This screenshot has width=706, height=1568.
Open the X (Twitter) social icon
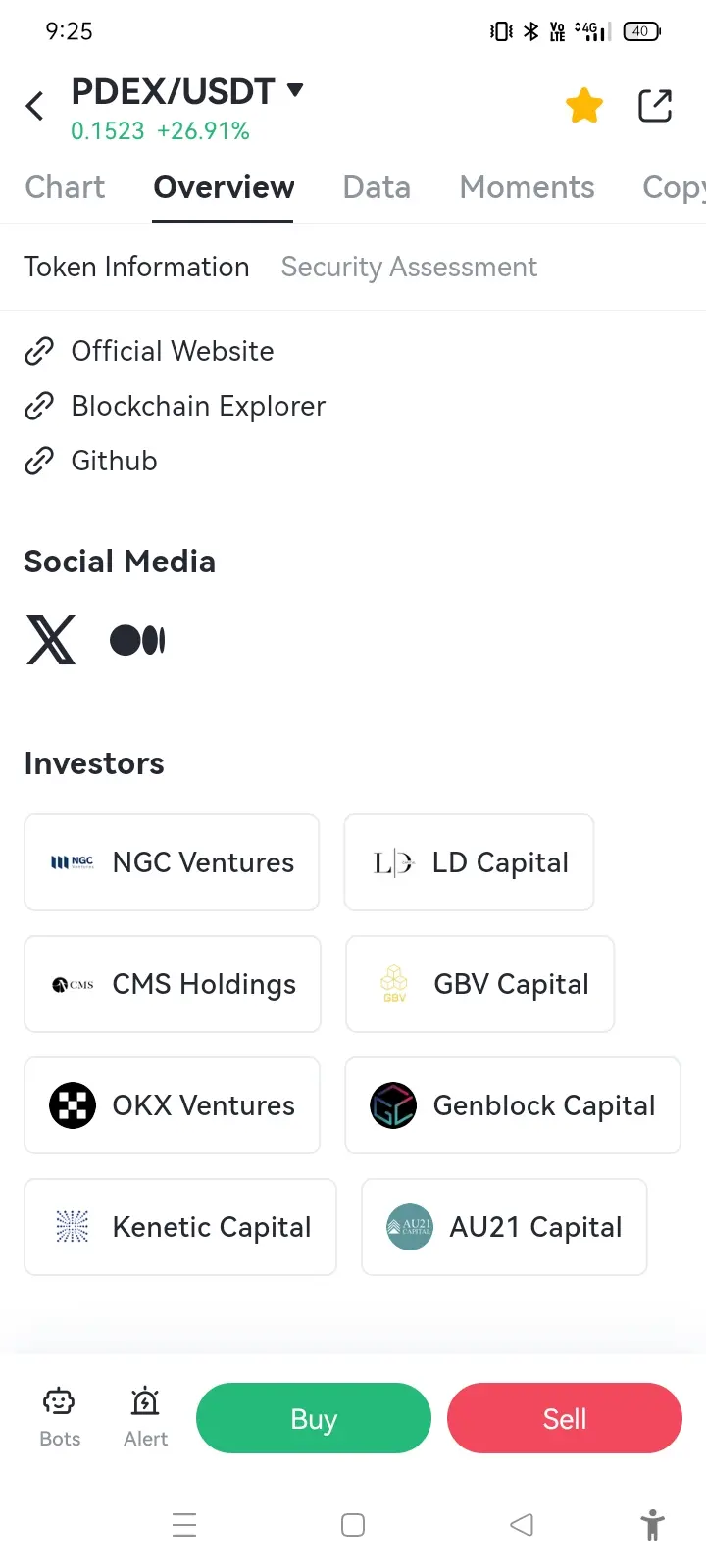point(51,640)
